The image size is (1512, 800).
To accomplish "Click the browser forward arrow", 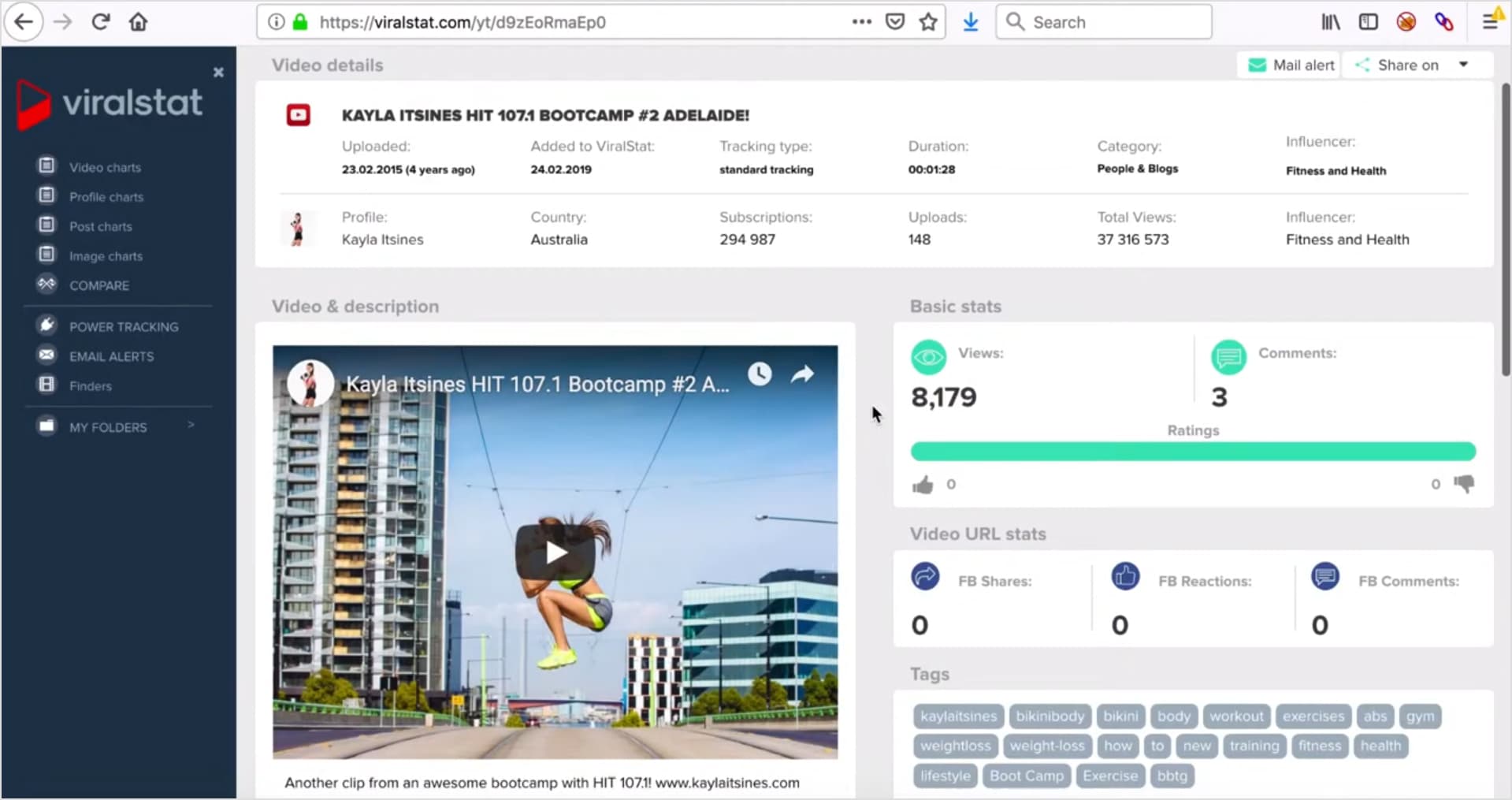I will coord(62,22).
